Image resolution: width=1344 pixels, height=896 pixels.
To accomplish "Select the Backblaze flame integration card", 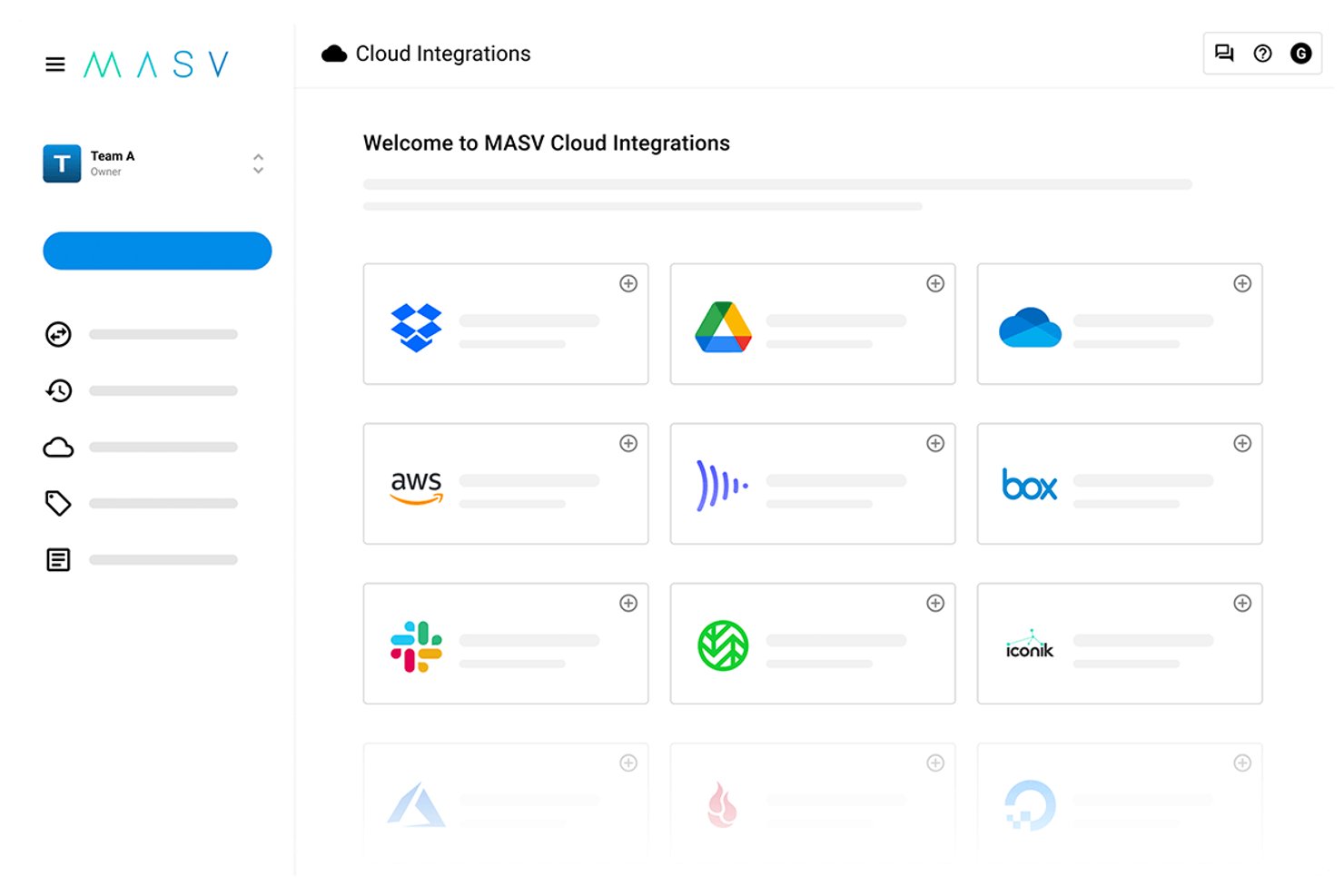I will (x=813, y=801).
